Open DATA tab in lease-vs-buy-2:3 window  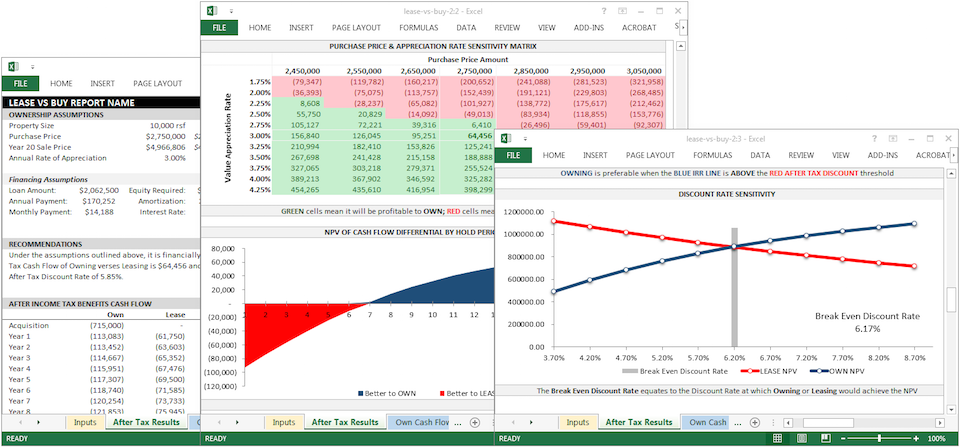pyautogui.click(x=760, y=155)
